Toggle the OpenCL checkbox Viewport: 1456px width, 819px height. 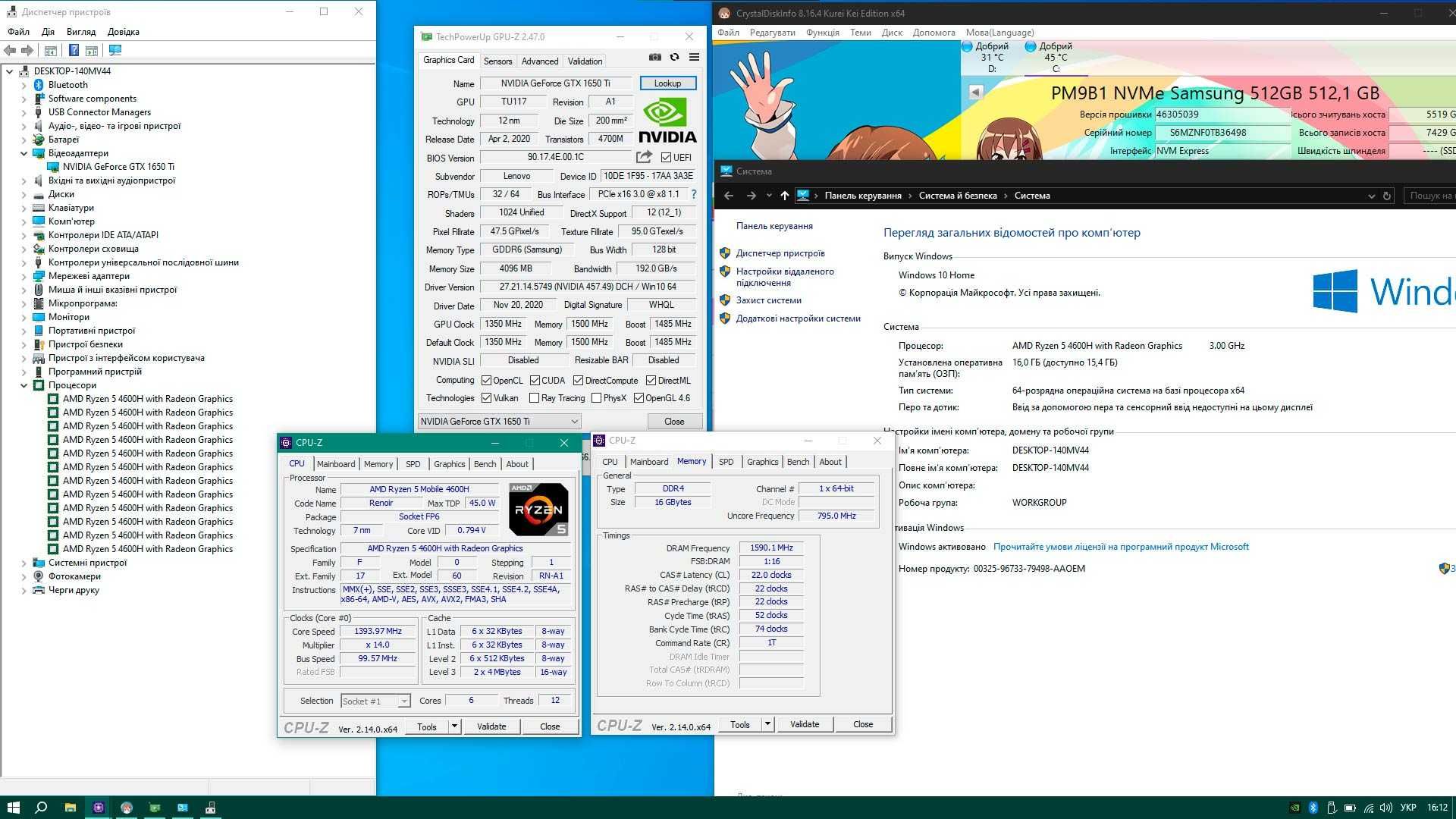[486, 381]
